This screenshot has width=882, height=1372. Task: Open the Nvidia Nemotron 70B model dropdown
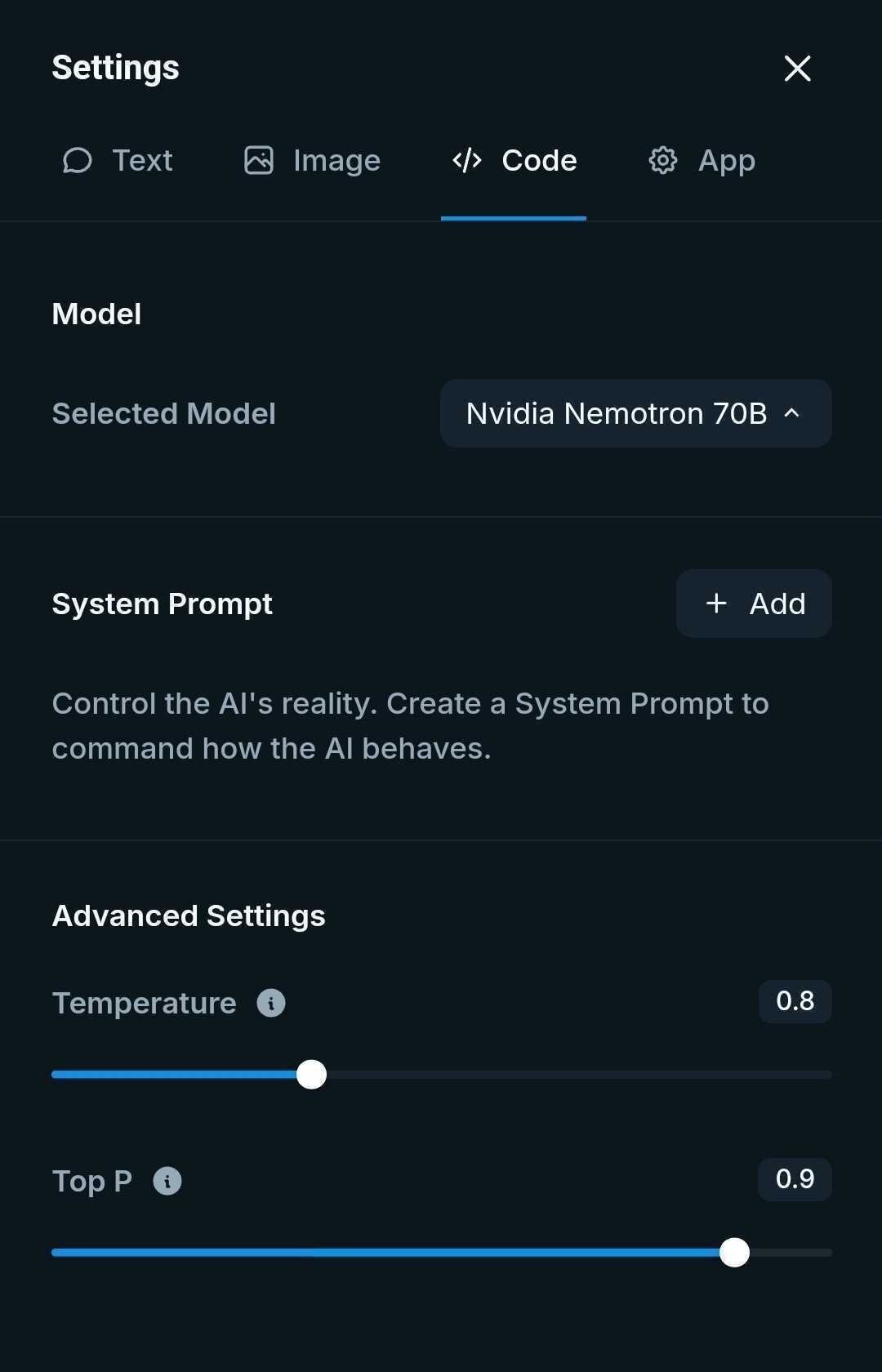[x=617, y=413]
